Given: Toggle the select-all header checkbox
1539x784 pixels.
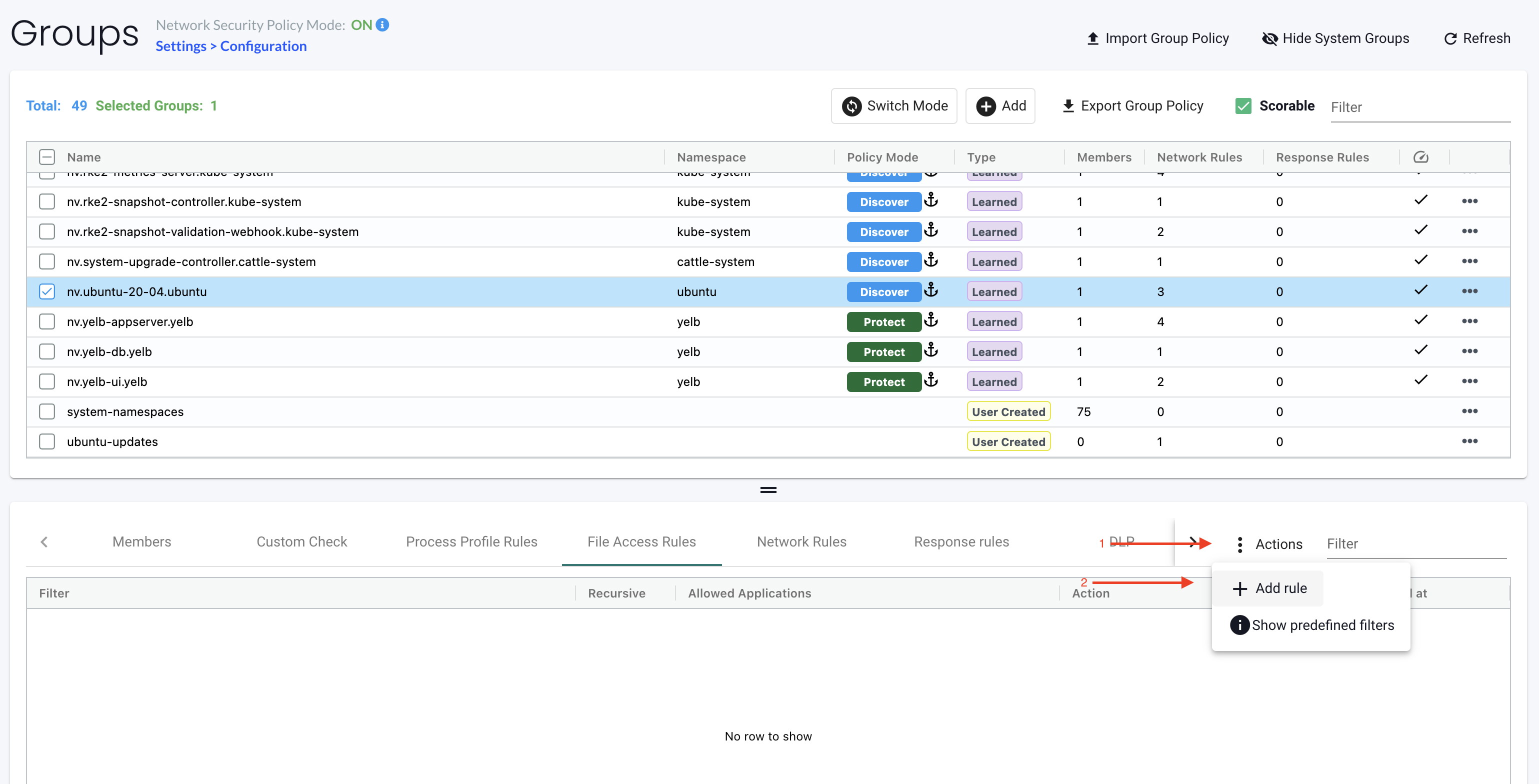Looking at the screenshot, I should coord(46,157).
